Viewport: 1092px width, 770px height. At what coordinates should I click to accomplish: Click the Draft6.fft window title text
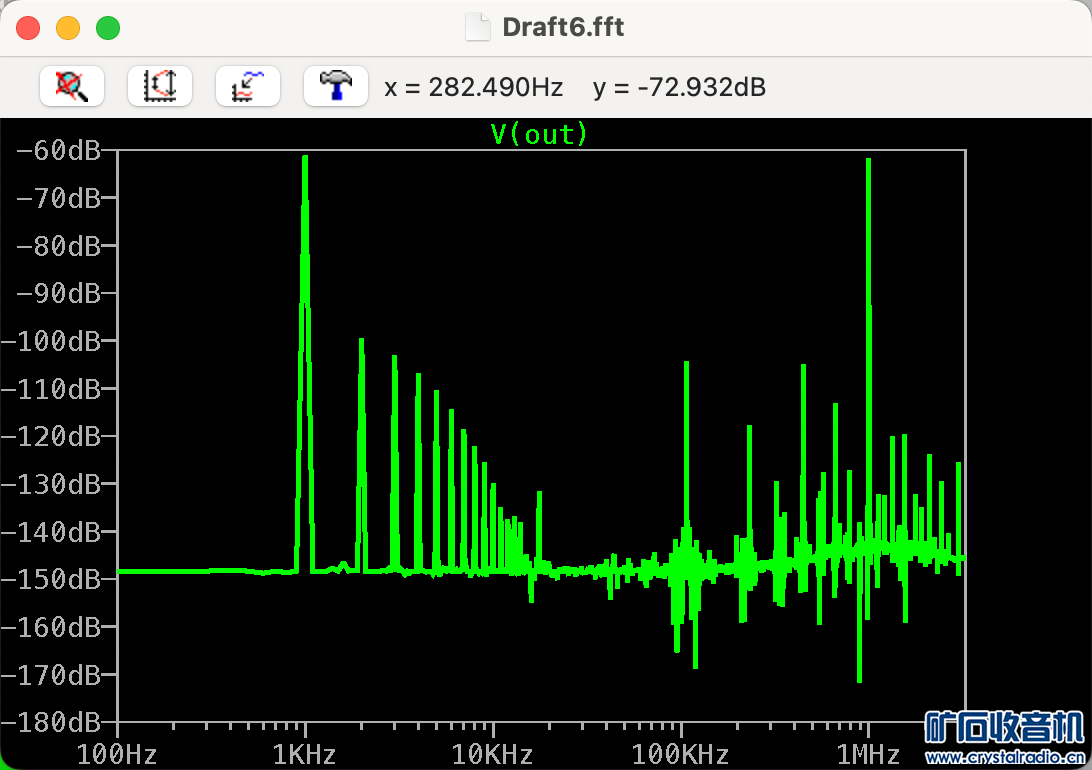click(x=563, y=27)
